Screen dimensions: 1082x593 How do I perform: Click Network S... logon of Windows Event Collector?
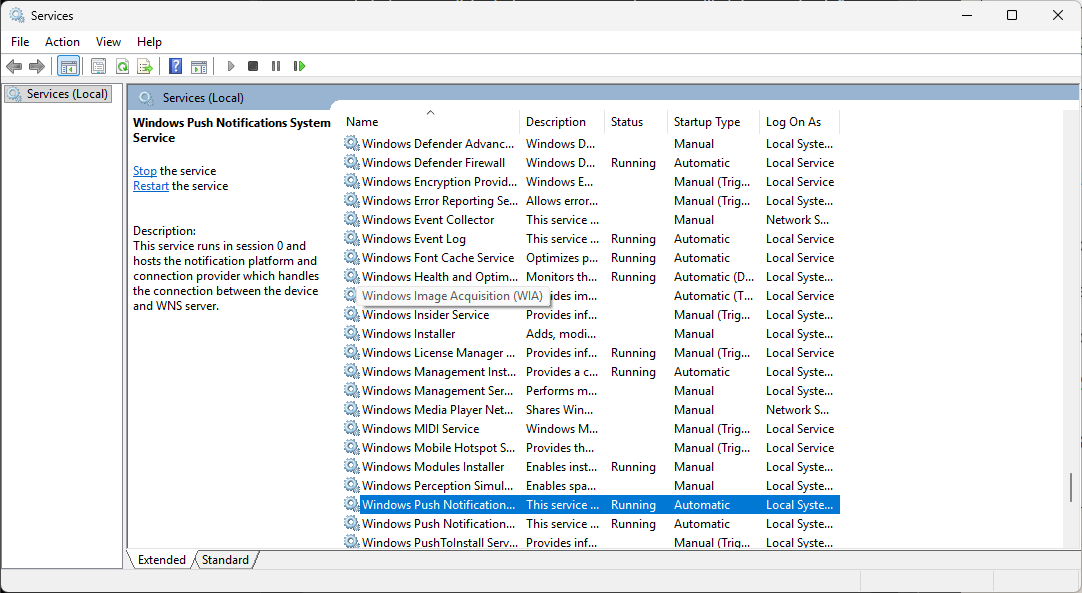[x=797, y=220]
